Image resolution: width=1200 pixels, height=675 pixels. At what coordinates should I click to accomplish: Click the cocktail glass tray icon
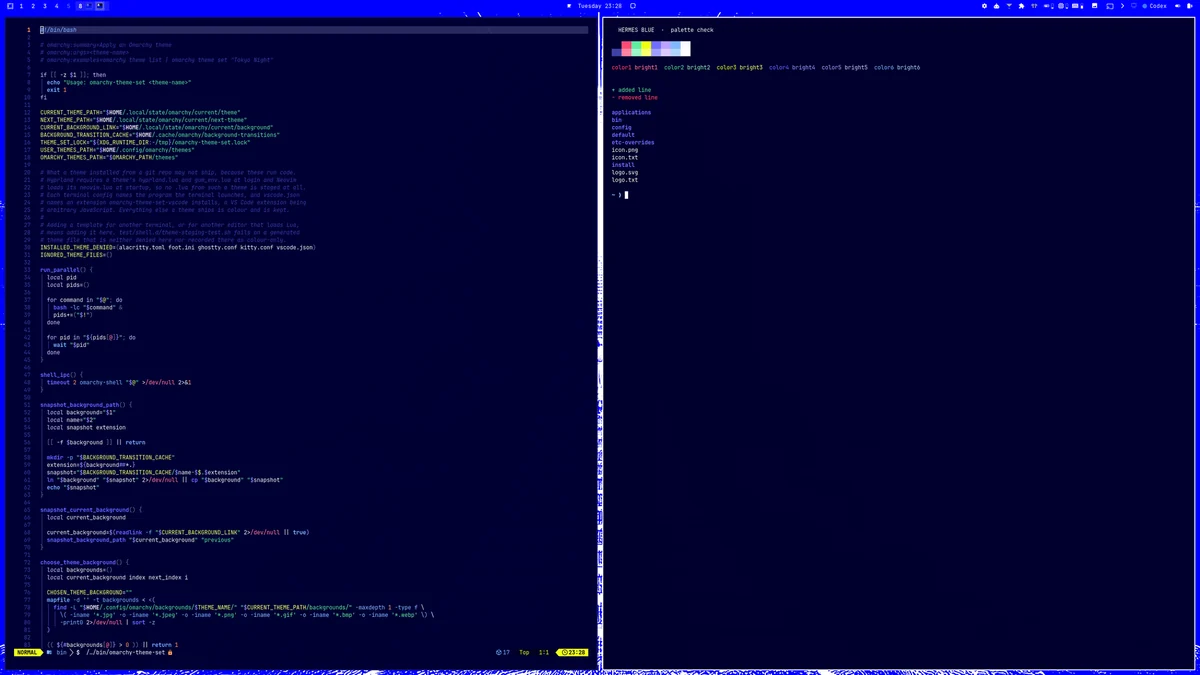coord(1009,6)
